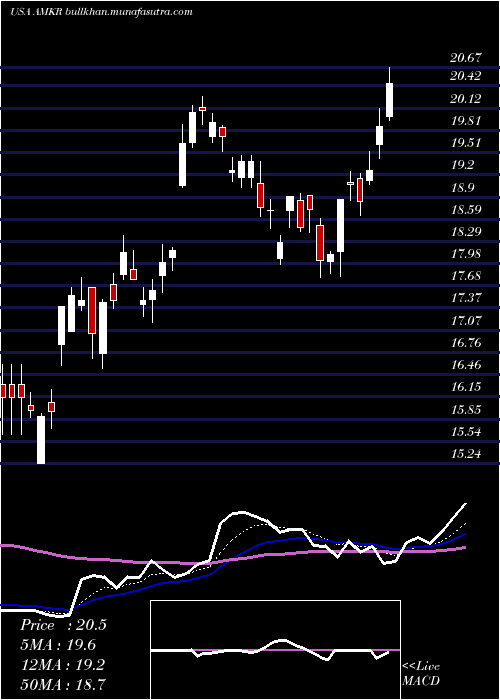500x700 pixels.
Task: Click the 16.15 price axis label
Action: point(466,387)
